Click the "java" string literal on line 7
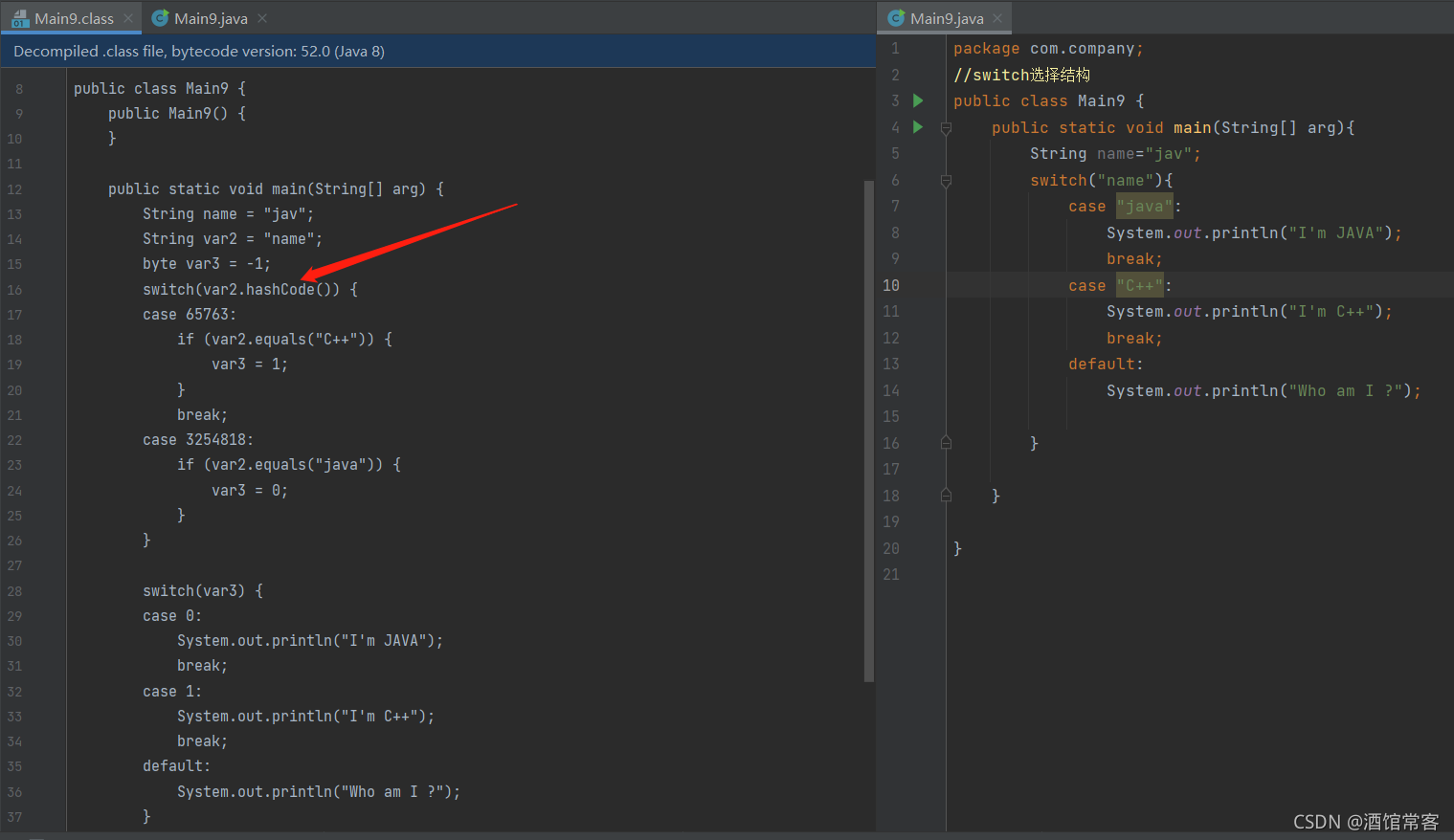 (x=1145, y=207)
